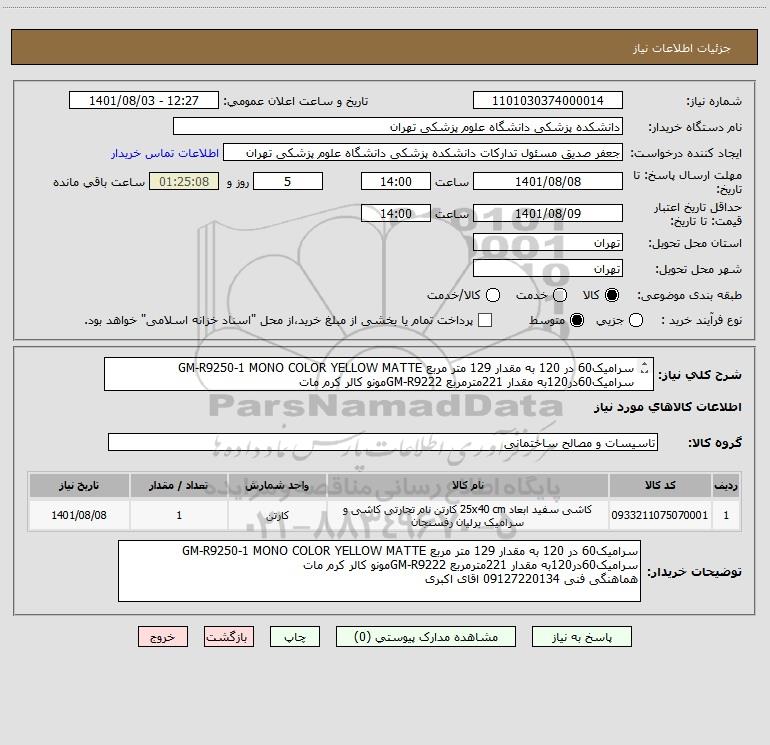Open 'اطلاعات تماس خریدار' contact link
The image size is (770, 745).
pyautogui.click(x=165, y=153)
